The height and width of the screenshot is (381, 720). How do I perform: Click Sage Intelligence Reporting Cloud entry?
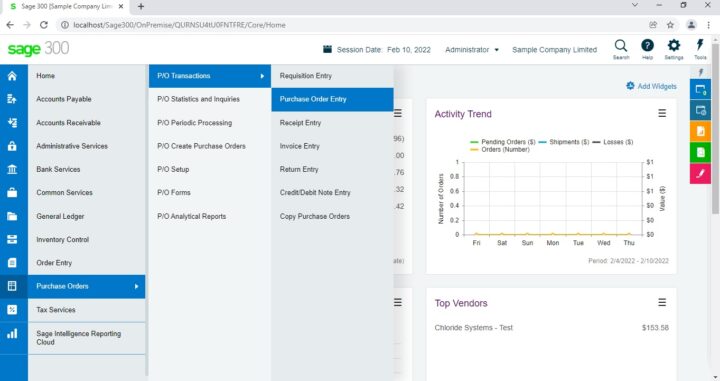click(x=86, y=338)
